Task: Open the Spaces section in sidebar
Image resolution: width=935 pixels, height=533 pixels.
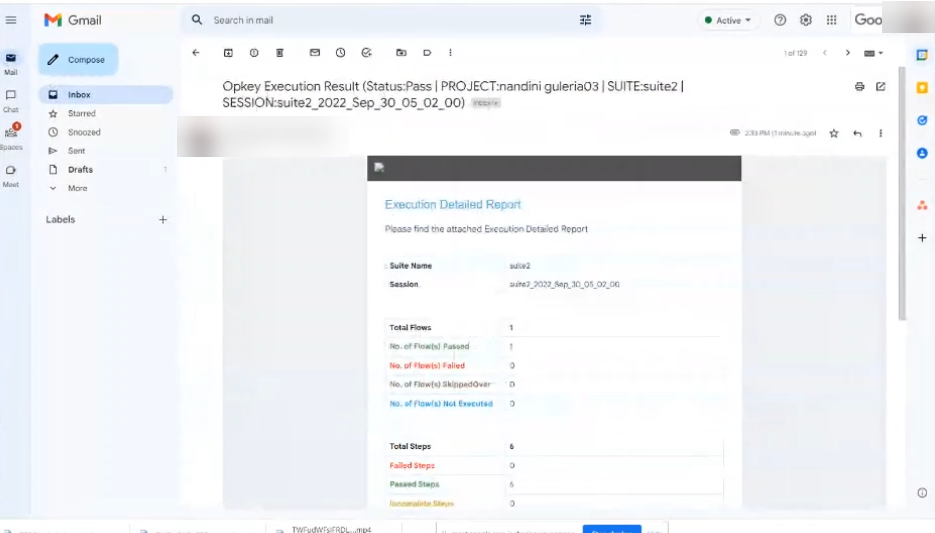Action: point(11,138)
